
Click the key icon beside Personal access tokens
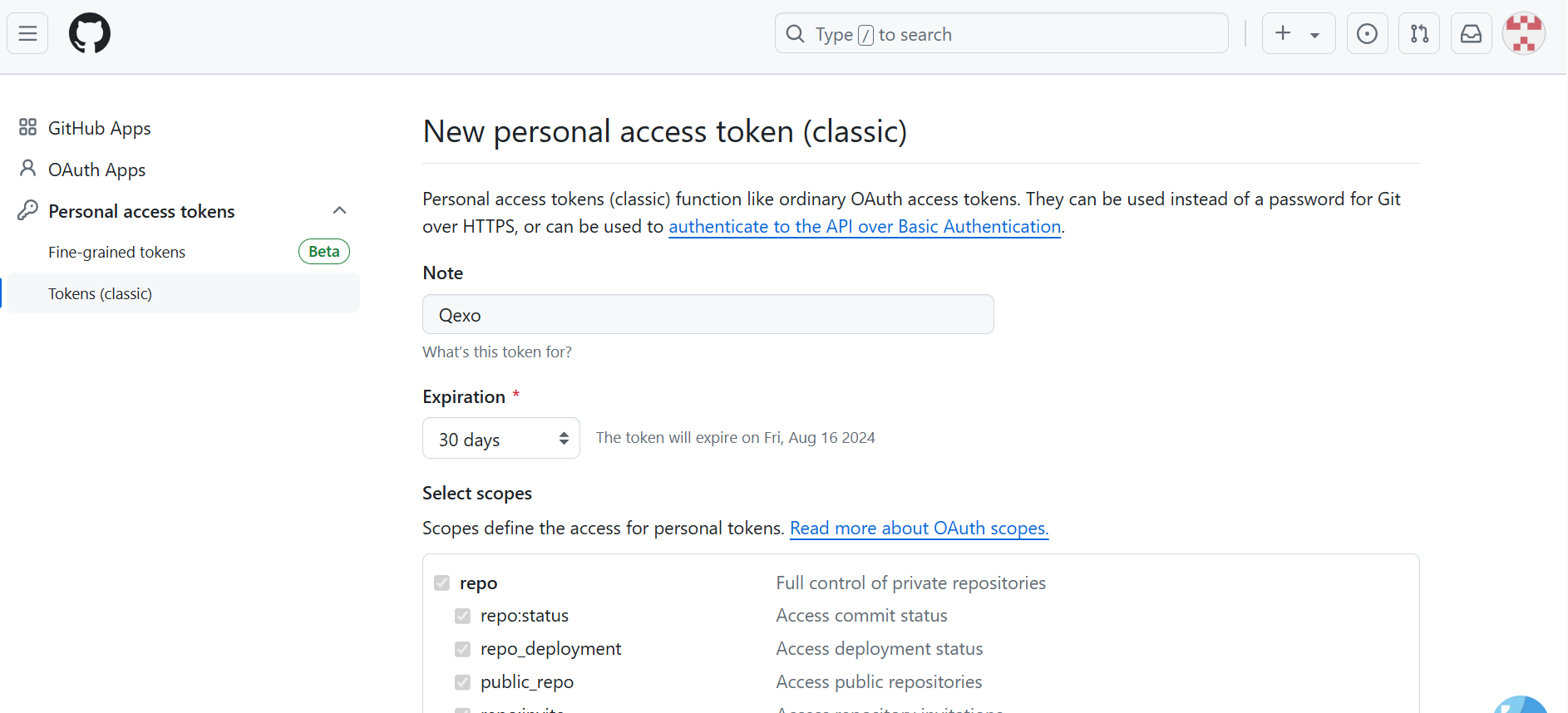coord(27,211)
